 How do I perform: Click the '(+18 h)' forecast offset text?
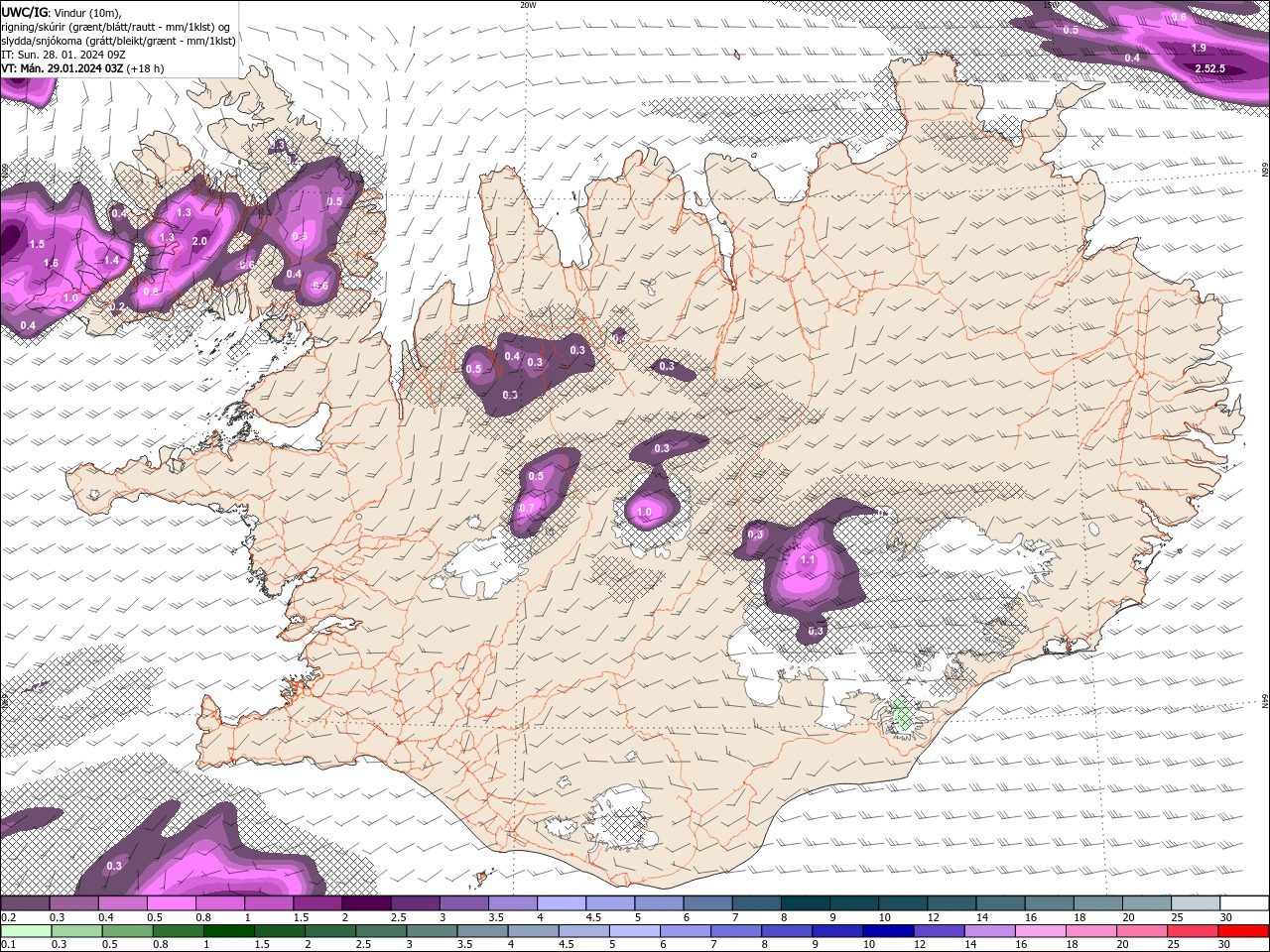pyautogui.click(x=145, y=68)
